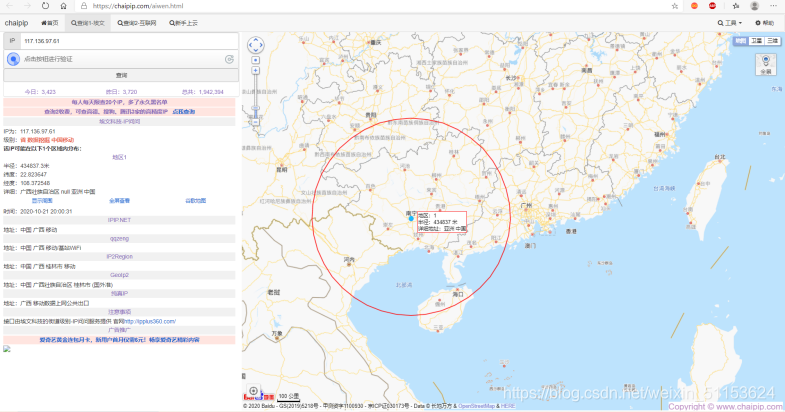The height and width of the screenshot is (412, 785).
Task: Click the orange browser extension icon
Action: click(x=694, y=6)
